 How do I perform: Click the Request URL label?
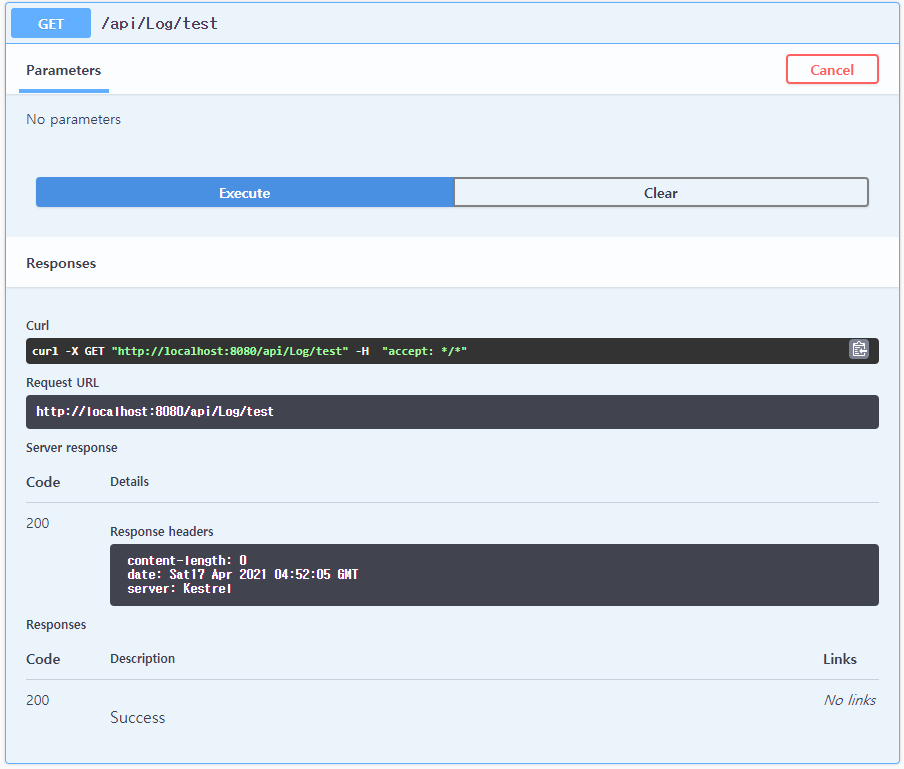click(x=62, y=383)
